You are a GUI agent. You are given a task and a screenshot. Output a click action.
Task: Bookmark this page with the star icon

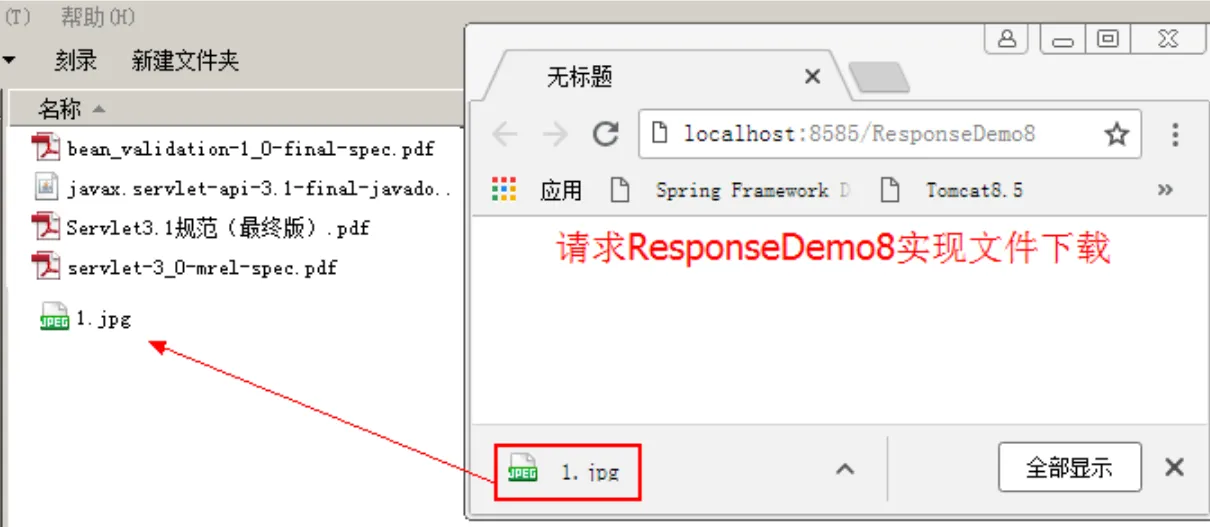click(x=1116, y=135)
